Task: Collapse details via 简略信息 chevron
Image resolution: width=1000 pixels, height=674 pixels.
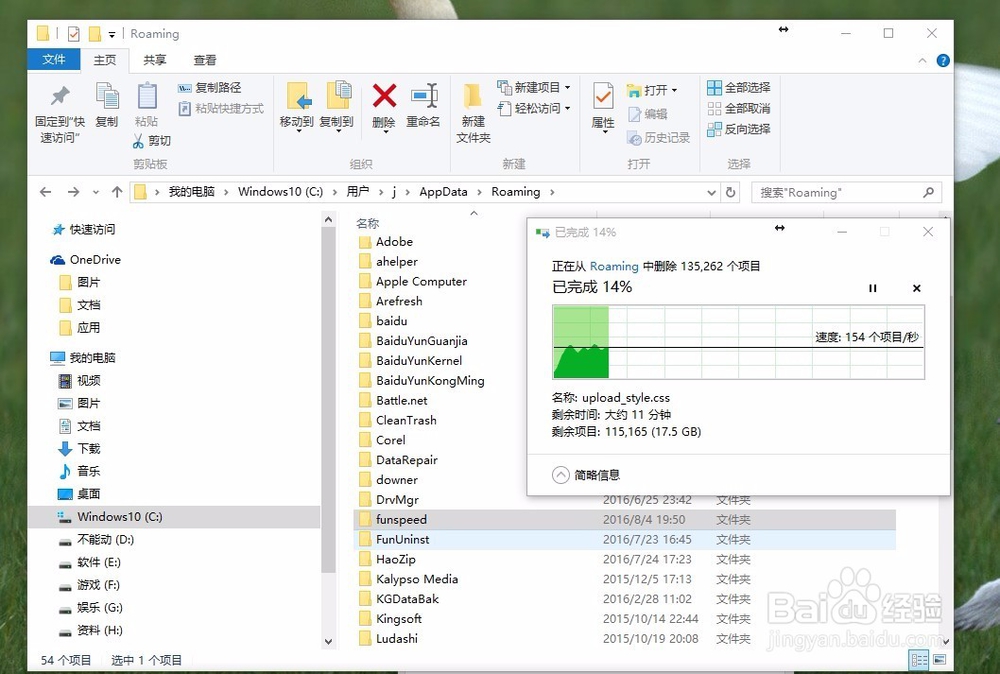Action: 561,475
